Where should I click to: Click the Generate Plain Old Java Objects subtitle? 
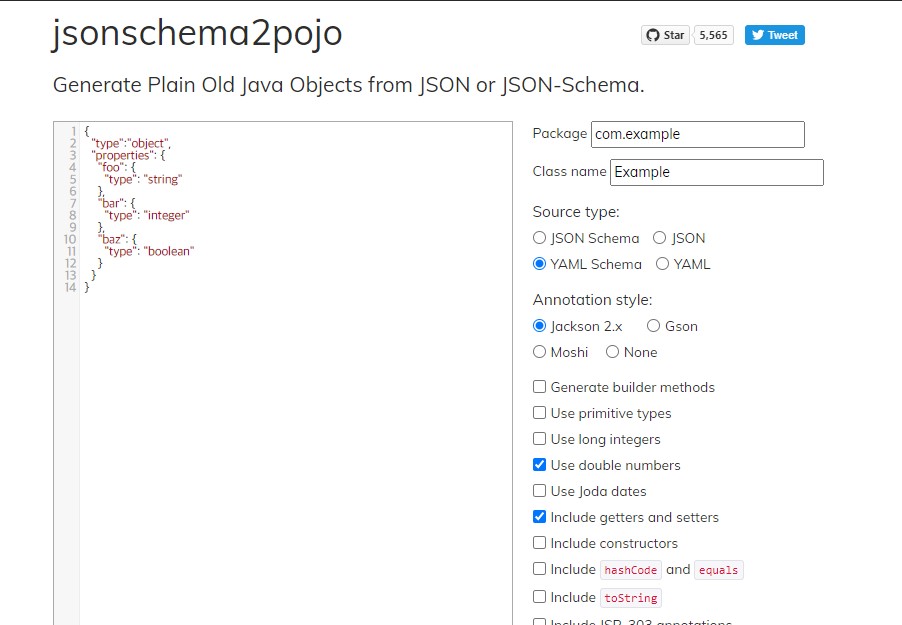coord(349,85)
